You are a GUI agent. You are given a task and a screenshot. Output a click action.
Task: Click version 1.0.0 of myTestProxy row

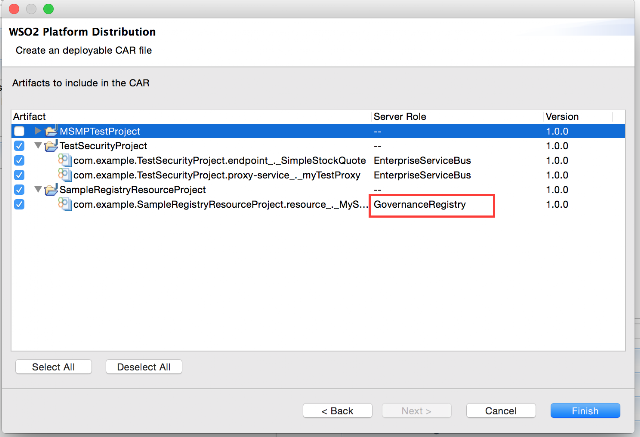pos(557,175)
